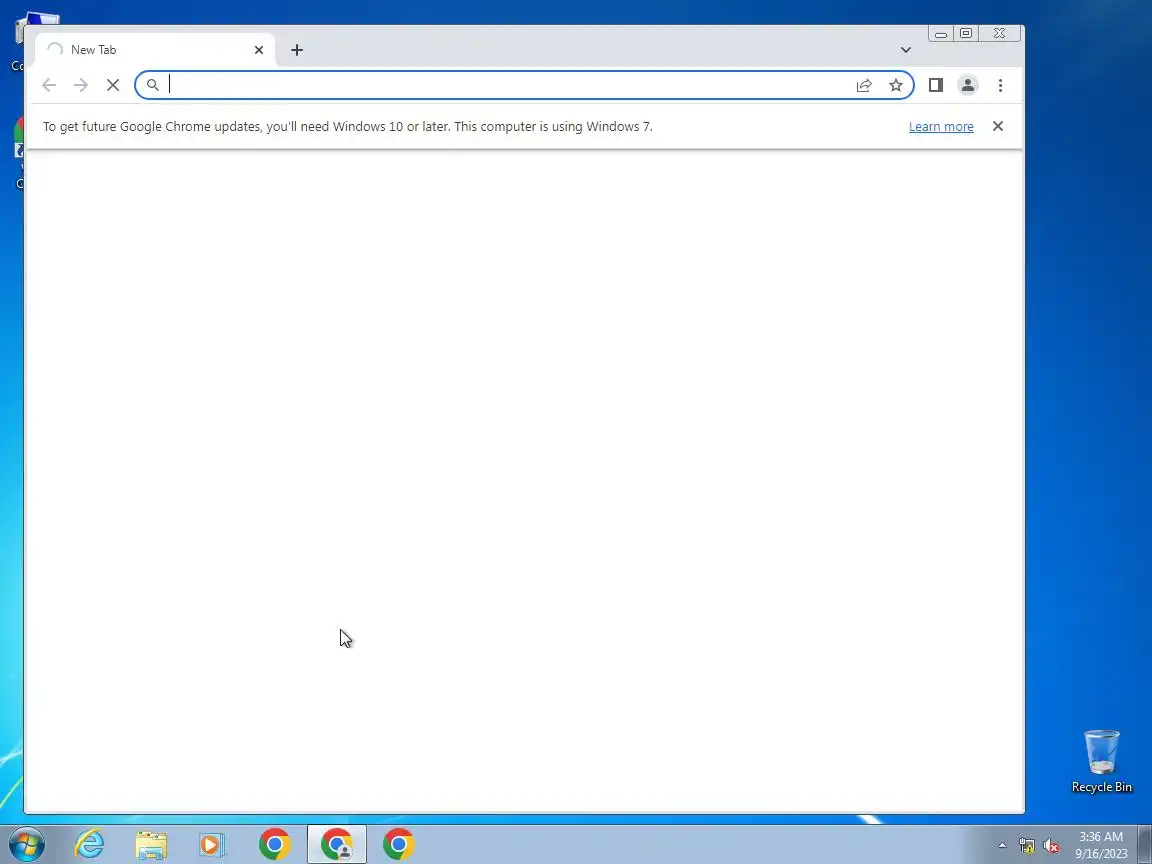The width and height of the screenshot is (1152, 864).
Task: Click the Show desktop strip
Action: [x=1145, y=844]
